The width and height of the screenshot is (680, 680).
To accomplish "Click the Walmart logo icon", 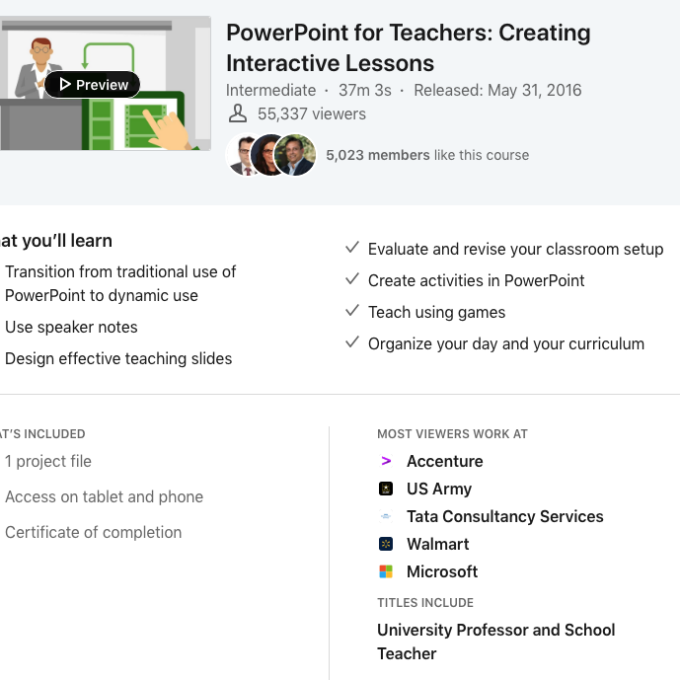I will coord(386,544).
